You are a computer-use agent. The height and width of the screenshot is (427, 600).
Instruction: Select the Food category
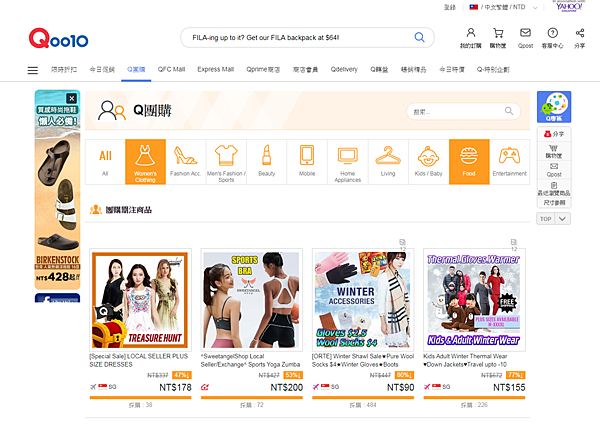pos(469,162)
